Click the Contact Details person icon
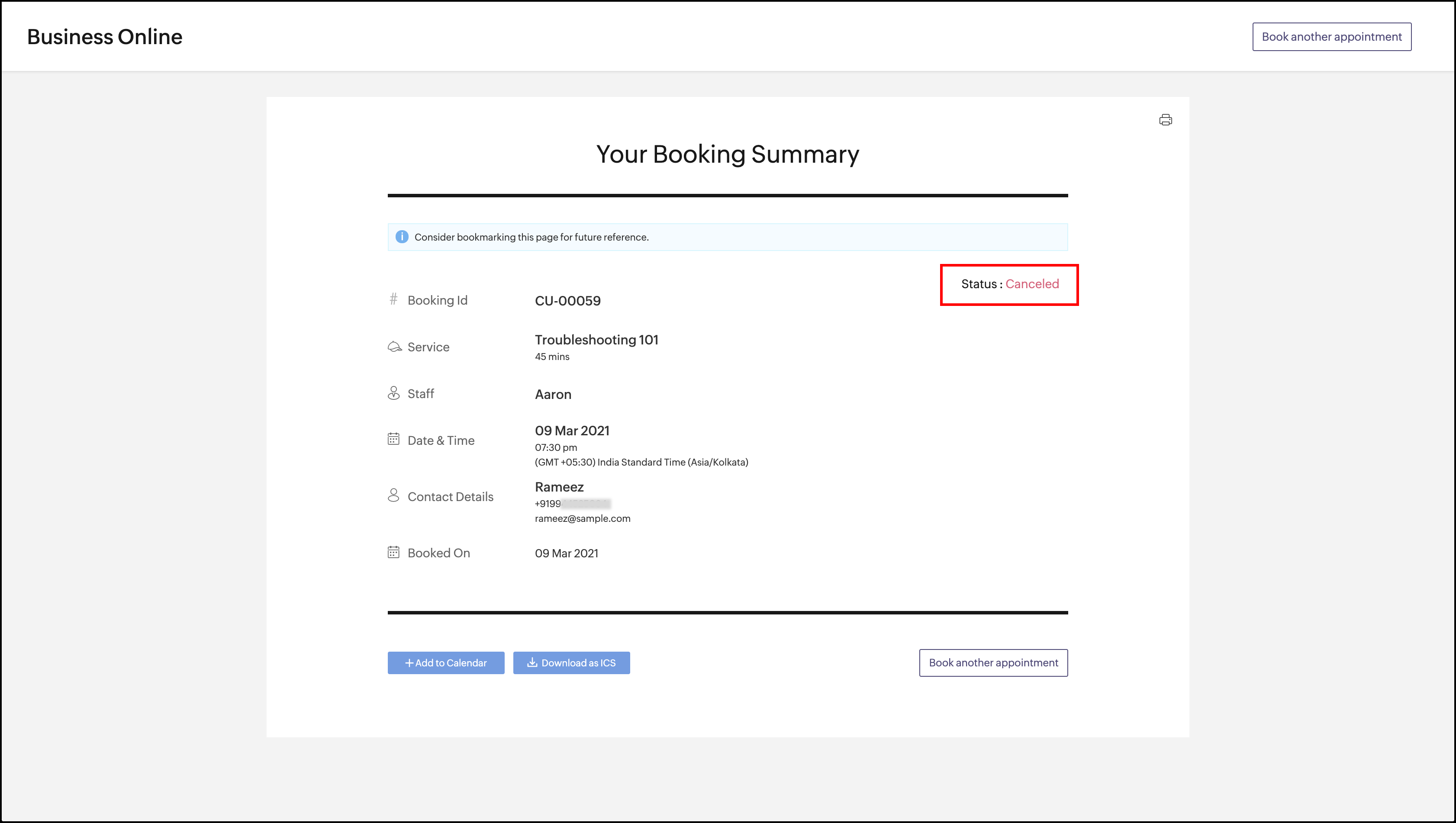This screenshot has width=1456, height=823. (393, 495)
